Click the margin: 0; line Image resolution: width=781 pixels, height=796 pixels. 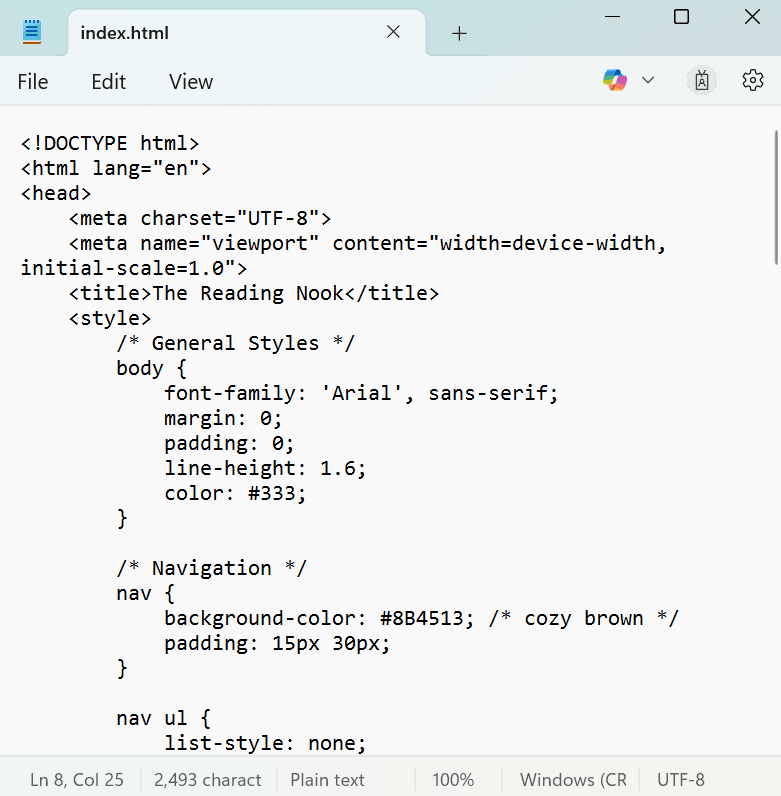(x=223, y=418)
